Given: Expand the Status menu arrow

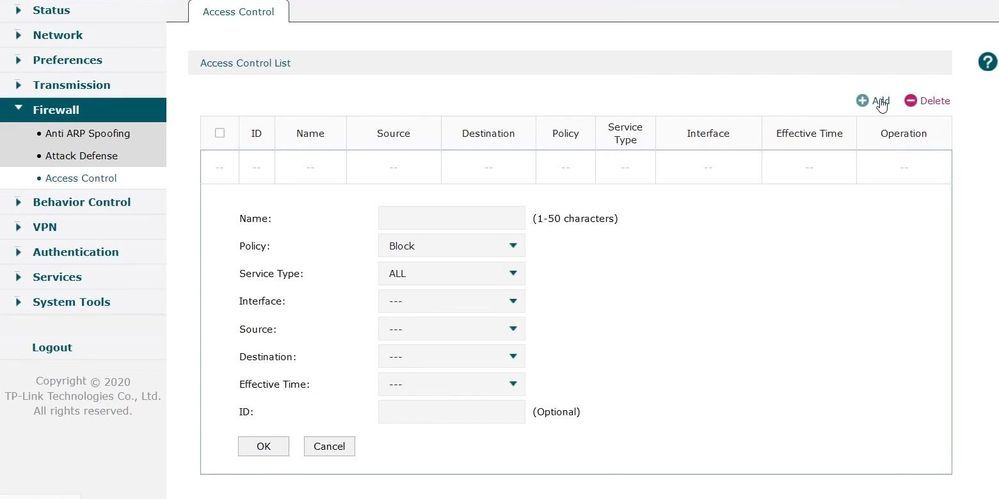Looking at the screenshot, I should (19, 10).
